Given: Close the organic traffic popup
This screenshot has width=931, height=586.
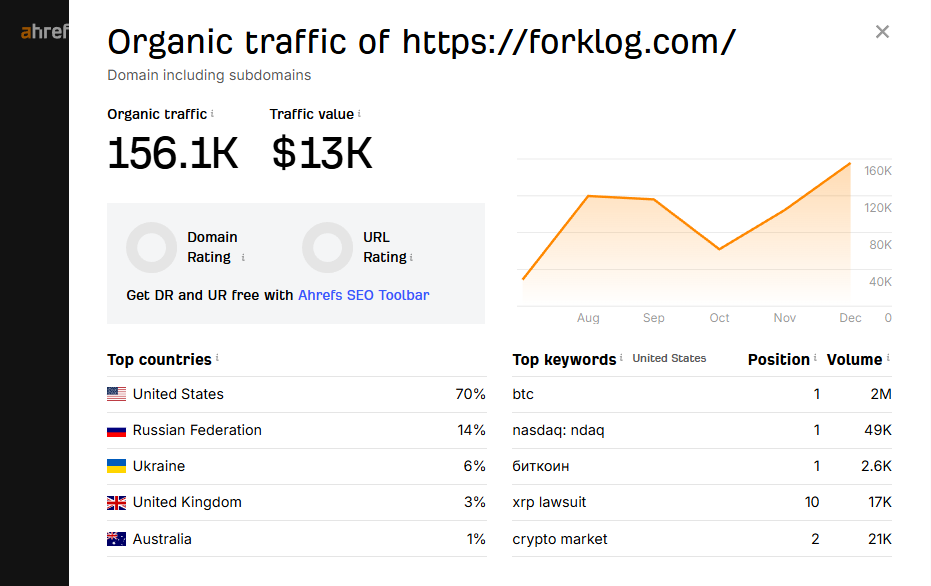Looking at the screenshot, I should tap(882, 32).
